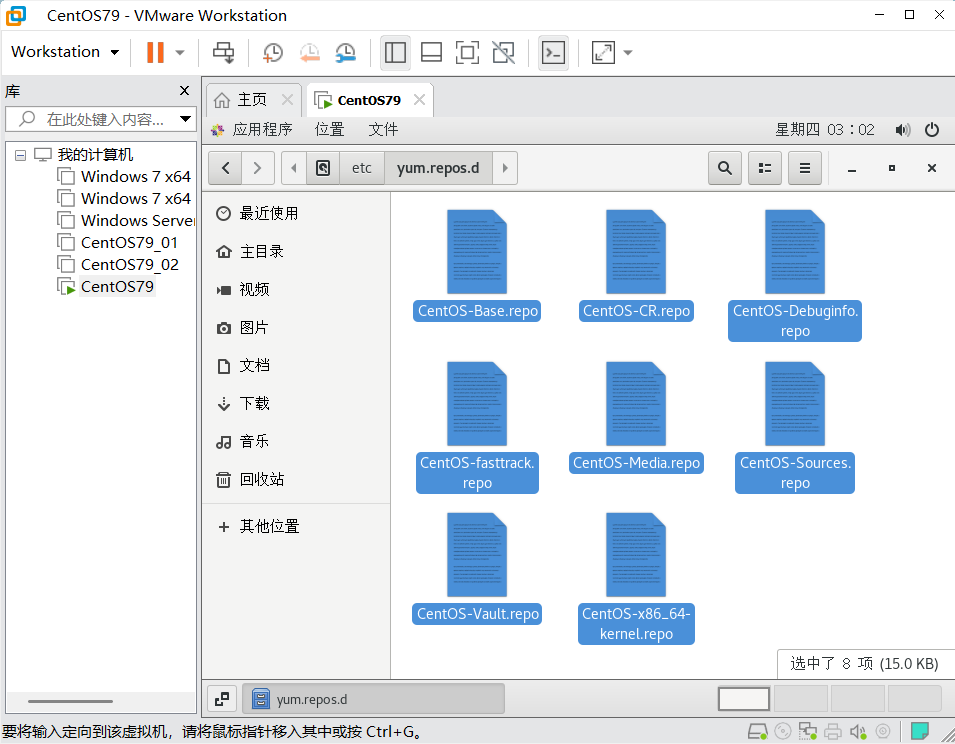955x744 pixels.
Task: Click the sound card status icon
Action: [x=858, y=731]
